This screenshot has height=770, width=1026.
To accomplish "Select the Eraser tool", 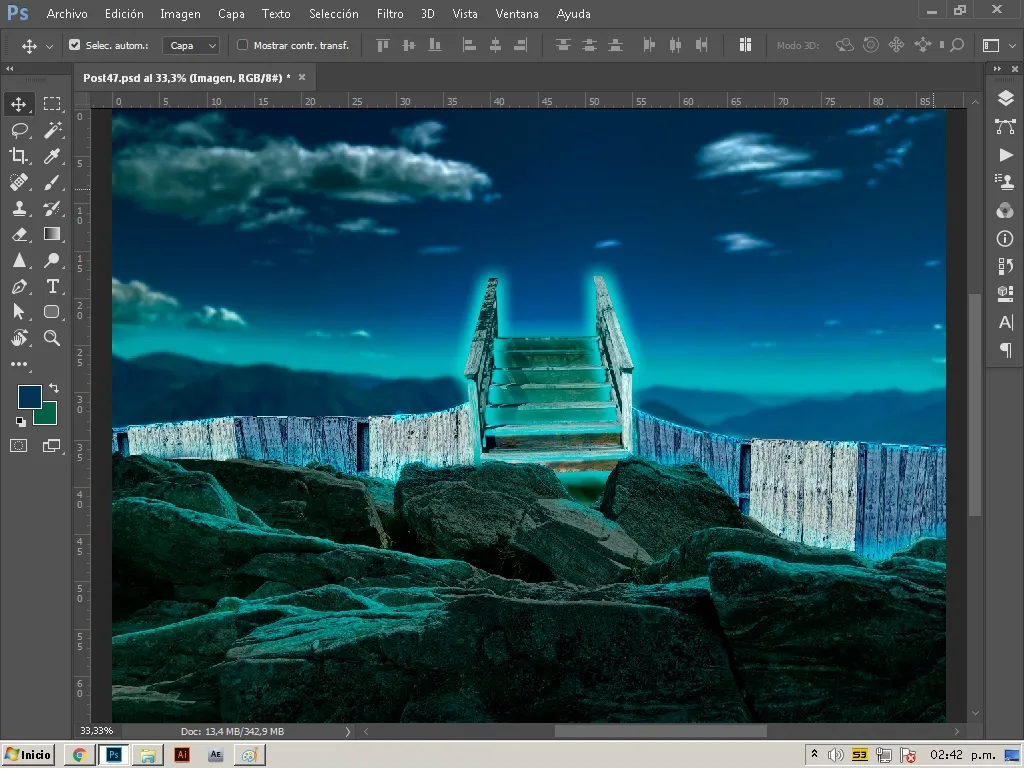I will tap(19, 234).
